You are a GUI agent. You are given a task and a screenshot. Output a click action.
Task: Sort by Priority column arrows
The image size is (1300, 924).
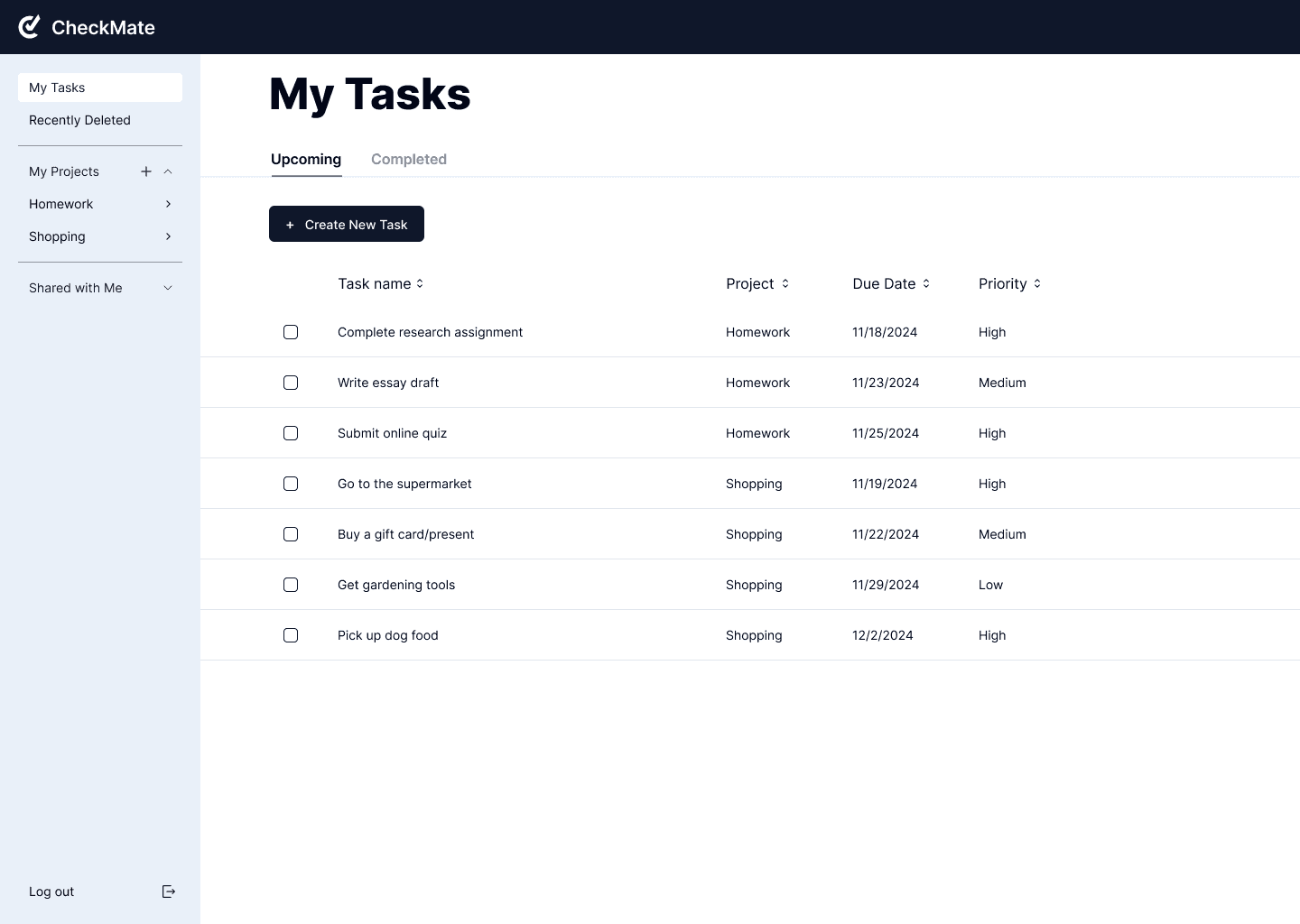(1037, 283)
